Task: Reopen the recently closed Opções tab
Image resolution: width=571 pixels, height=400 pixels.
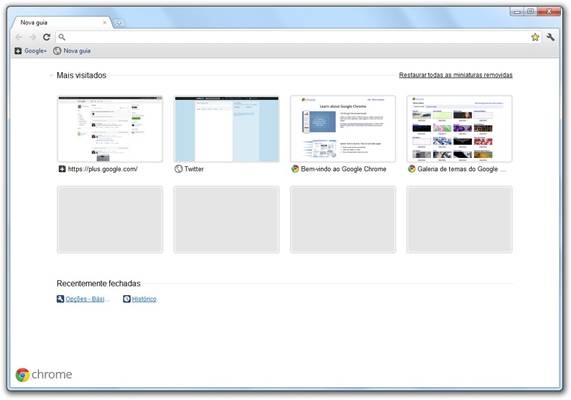Action: (x=81, y=299)
